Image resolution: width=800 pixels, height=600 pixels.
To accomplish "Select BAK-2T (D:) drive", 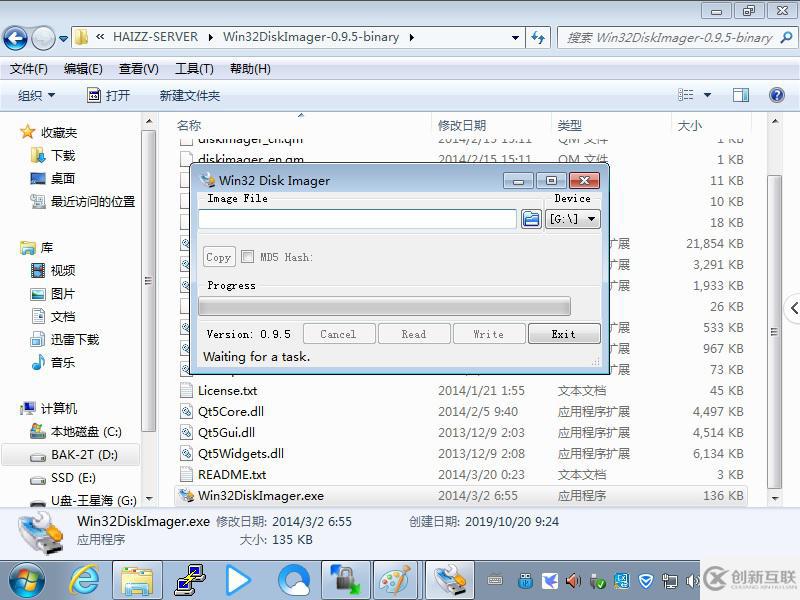I will [x=84, y=455].
